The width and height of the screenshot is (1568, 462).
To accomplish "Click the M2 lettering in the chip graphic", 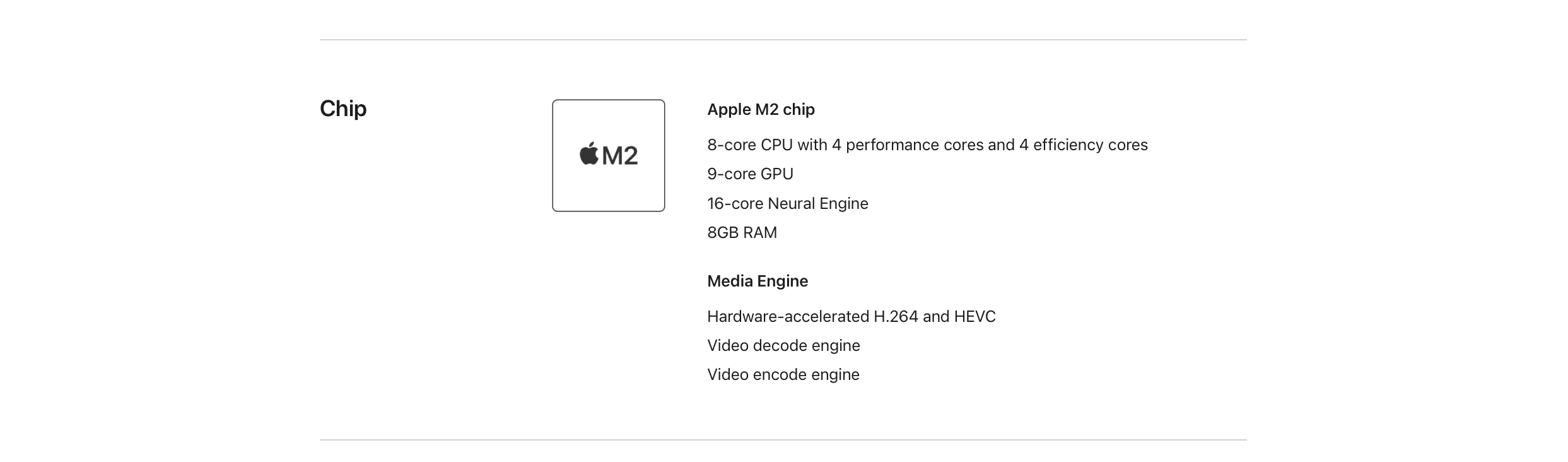I will (620, 156).
